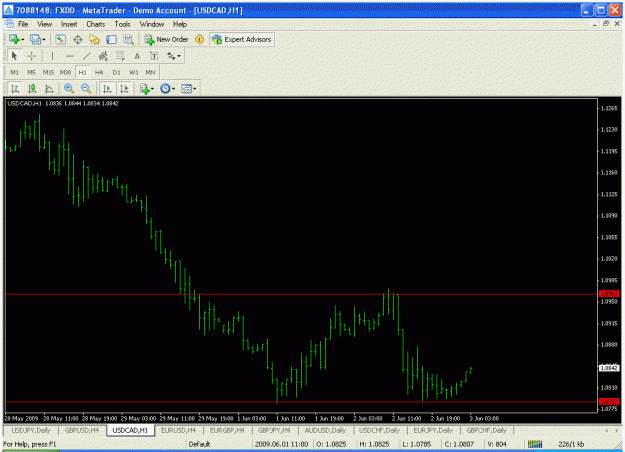
Task: Open the New Chart dropdown arrow
Action: click(23, 39)
